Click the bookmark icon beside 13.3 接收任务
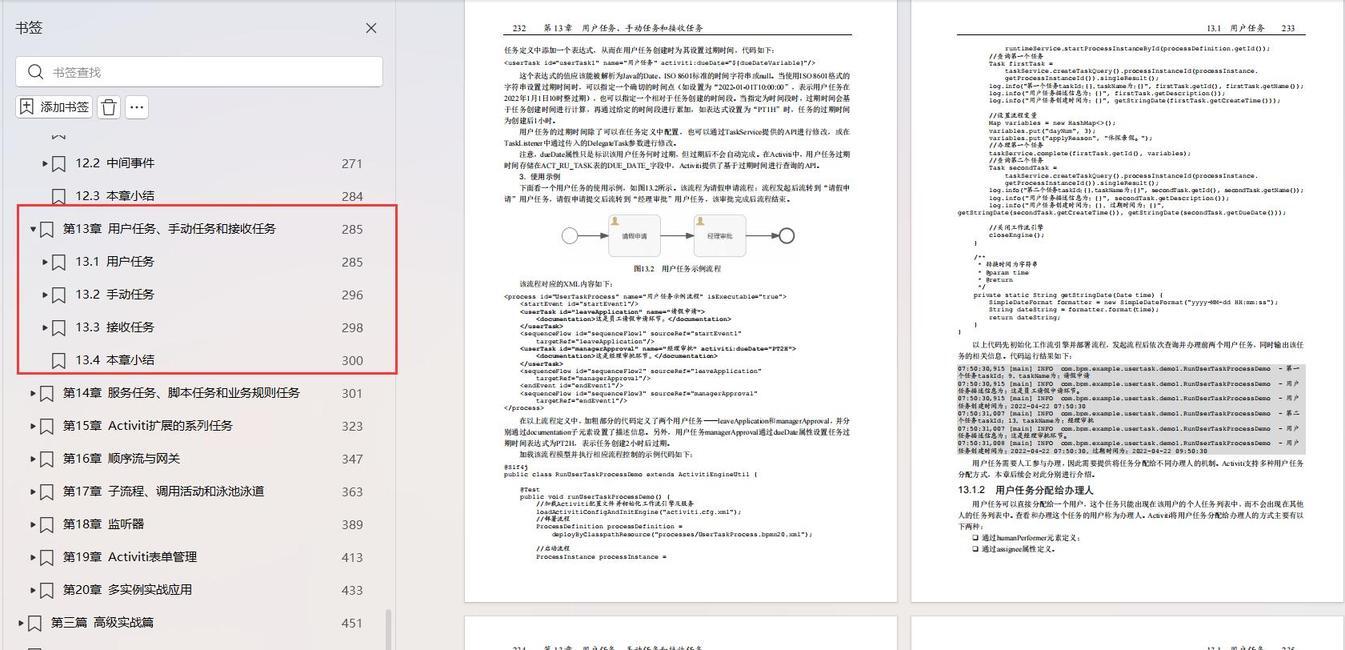Viewport: 1345px width, 650px height. point(59,327)
